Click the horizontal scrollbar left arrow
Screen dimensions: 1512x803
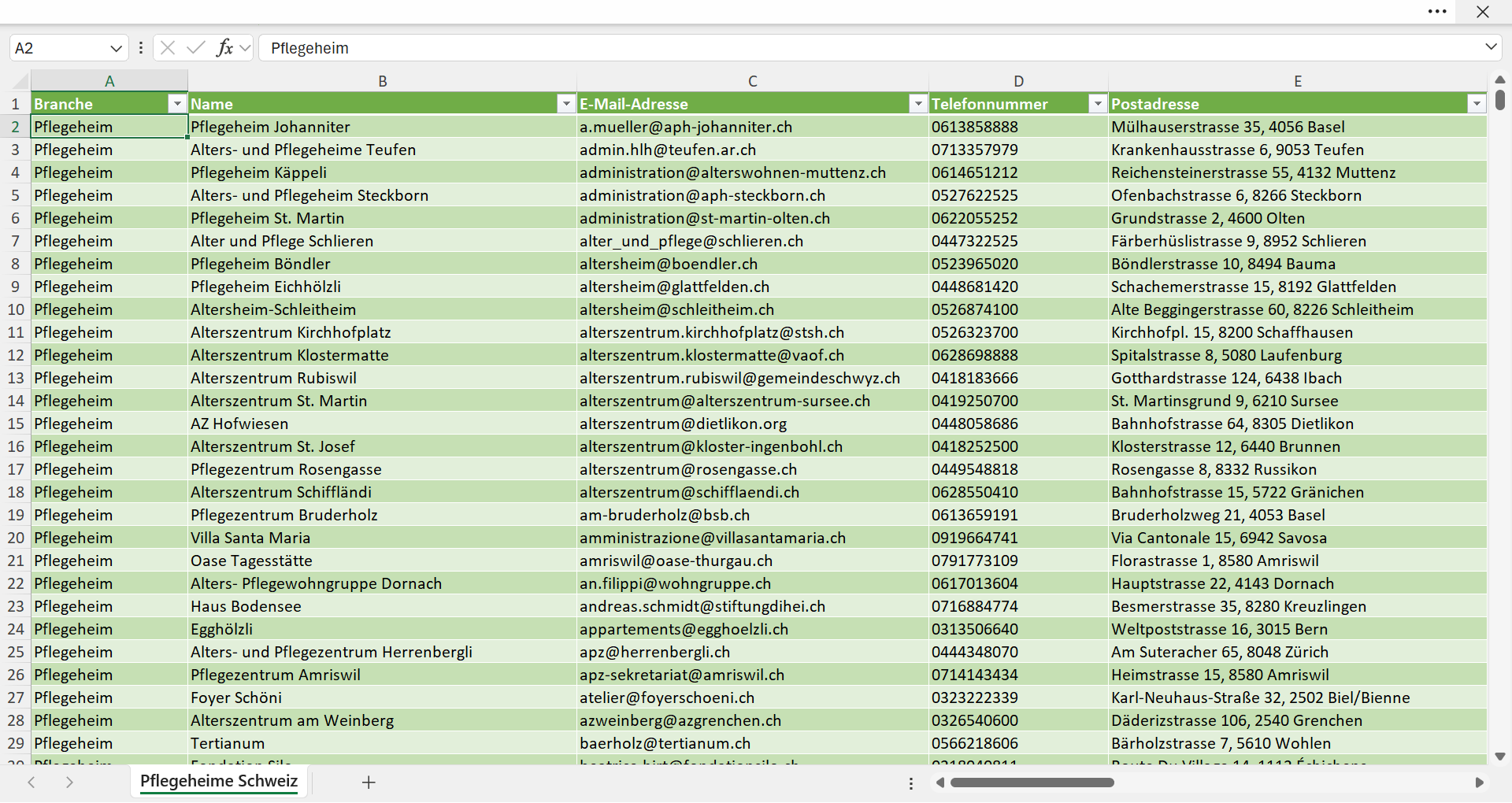(939, 783)
